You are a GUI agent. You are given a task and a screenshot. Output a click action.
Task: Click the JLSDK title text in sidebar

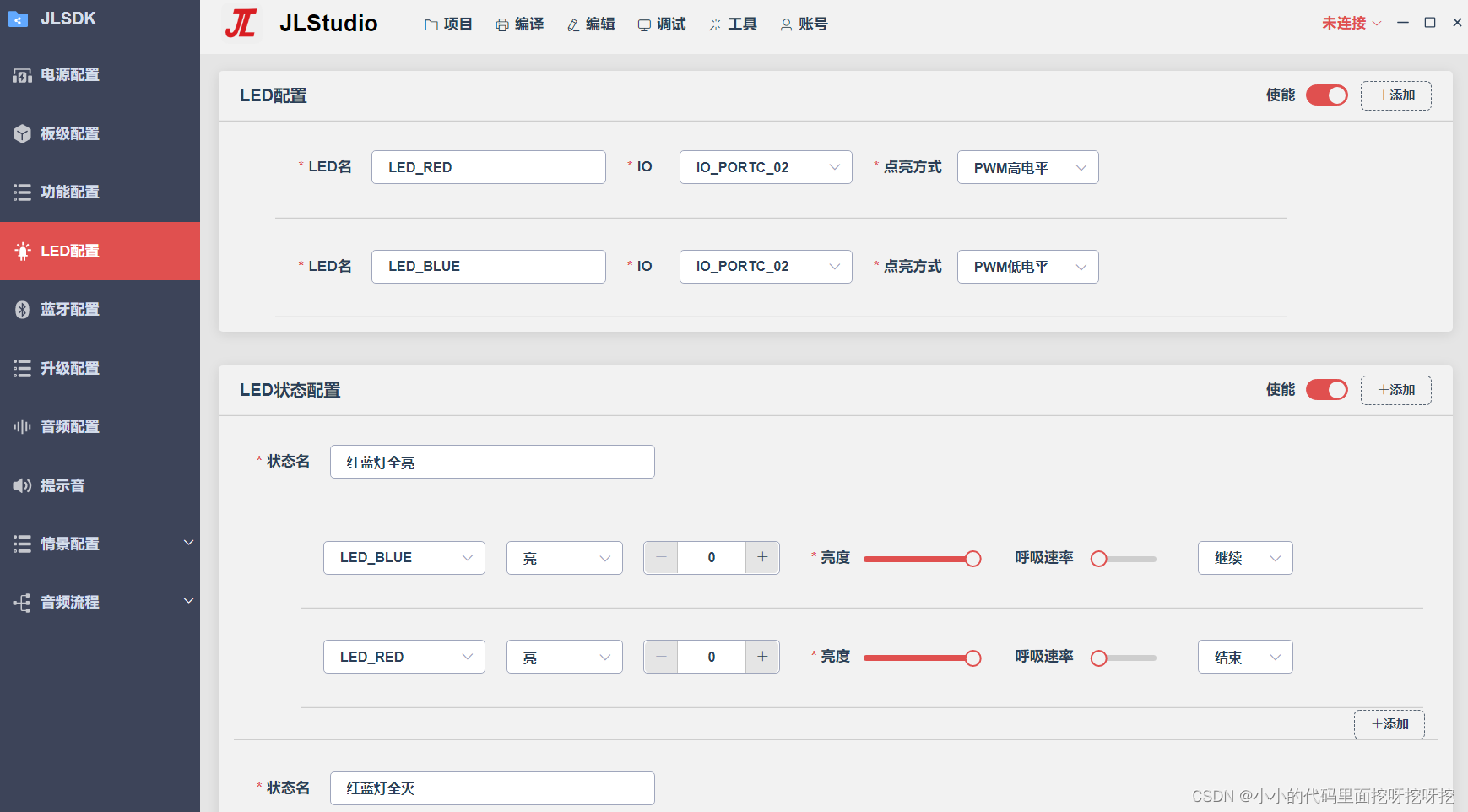pyautogui.click(x=68, y=19)
